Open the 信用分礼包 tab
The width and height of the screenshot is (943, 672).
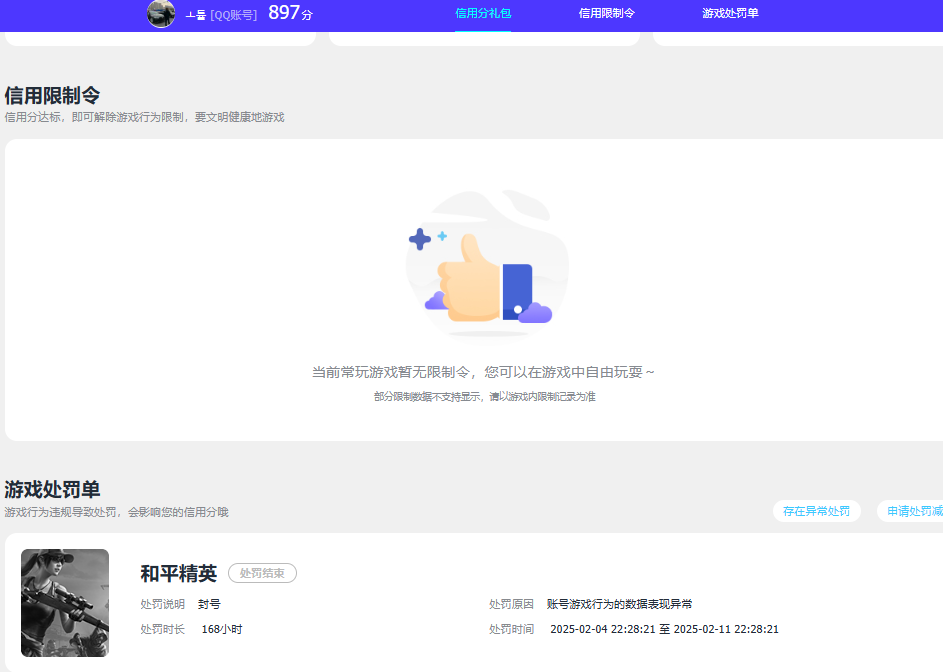(483, 15)
